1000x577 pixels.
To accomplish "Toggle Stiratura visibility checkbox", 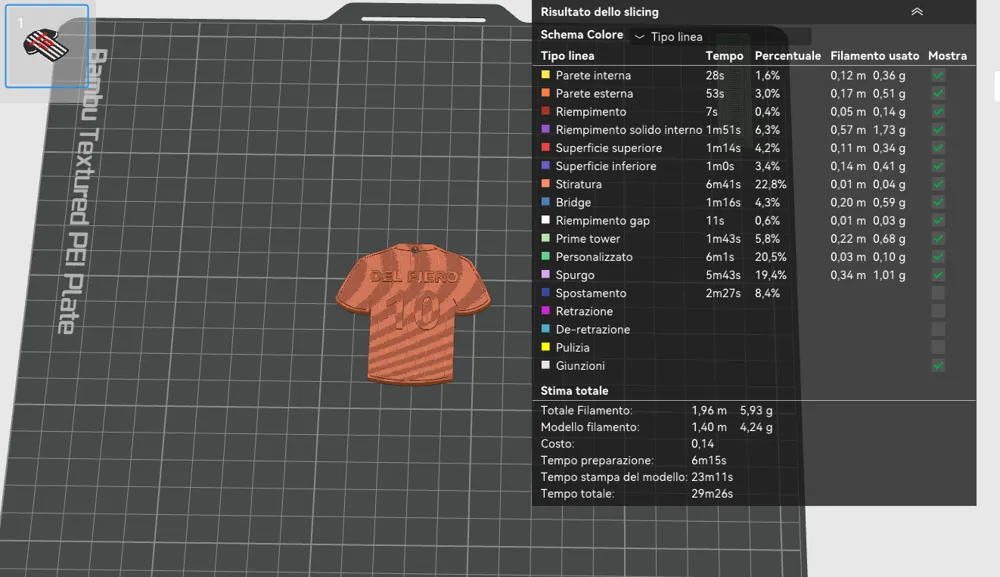I will pyautogui.click(x=938, y=184).
